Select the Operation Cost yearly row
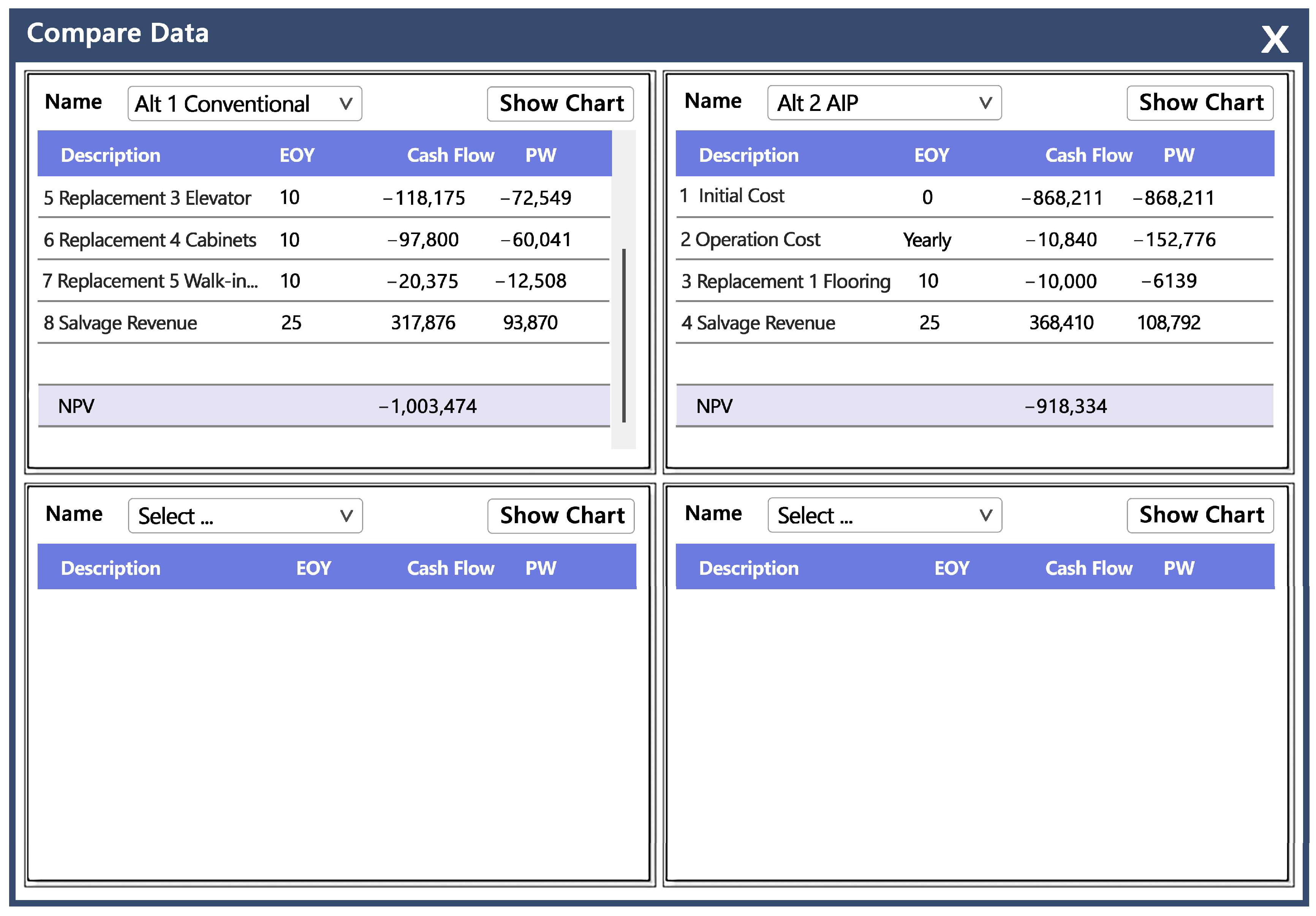 pyautogui.click(x=974, y=240)
